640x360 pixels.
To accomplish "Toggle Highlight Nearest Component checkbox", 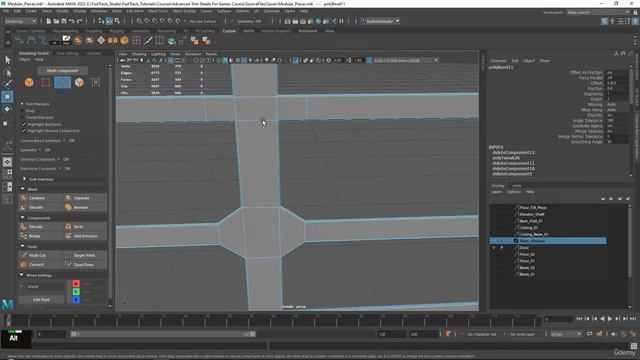I will coord(23,131).
